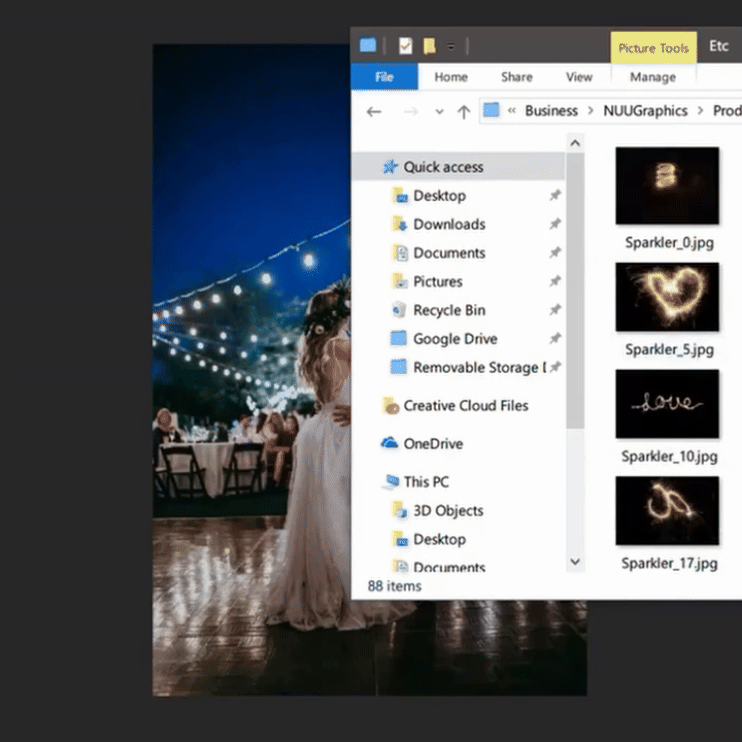Click the Back navigation arrow
The height and width of the screenshot is (742, 742).
pos(374,112)
